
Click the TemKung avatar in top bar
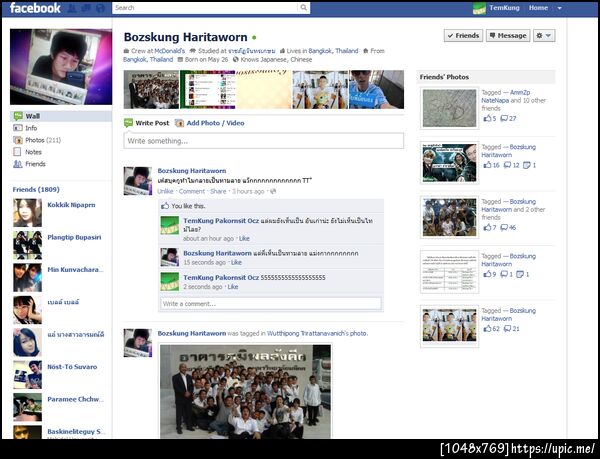pyautogui.click(x=479, y=8)
